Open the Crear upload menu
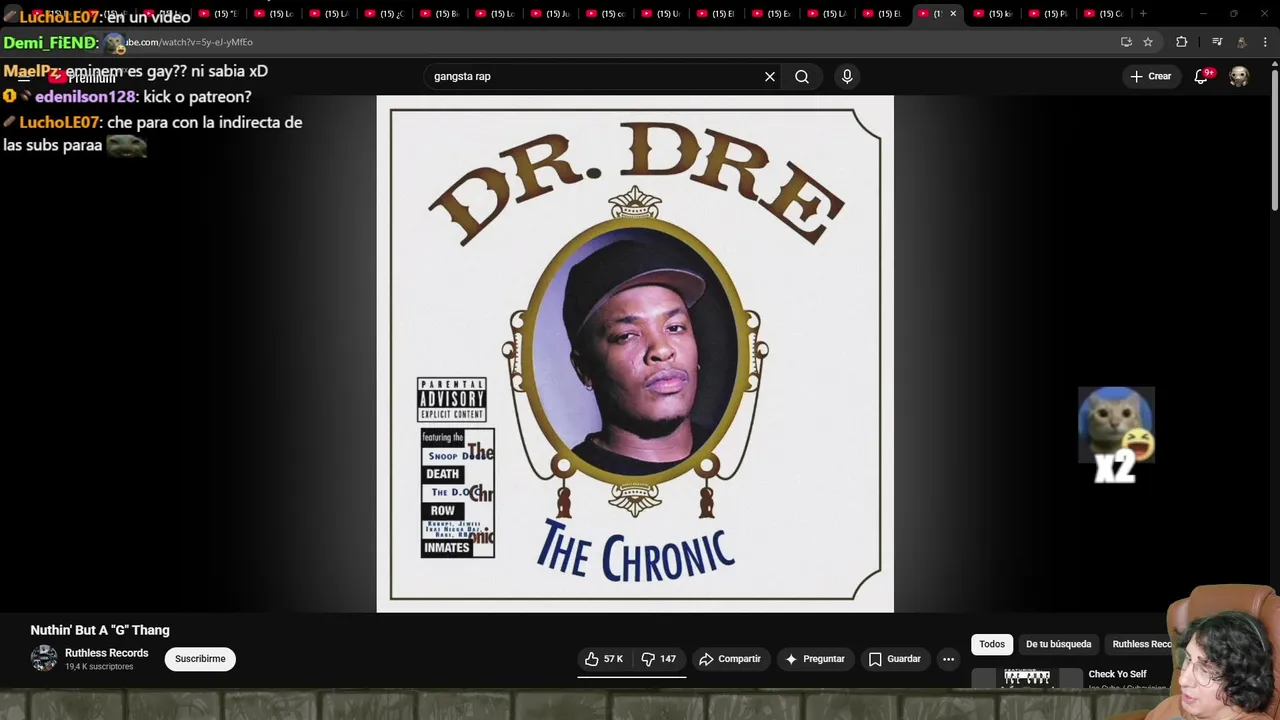This screenshot has height=720, width=1280. tap(1151, 76)
